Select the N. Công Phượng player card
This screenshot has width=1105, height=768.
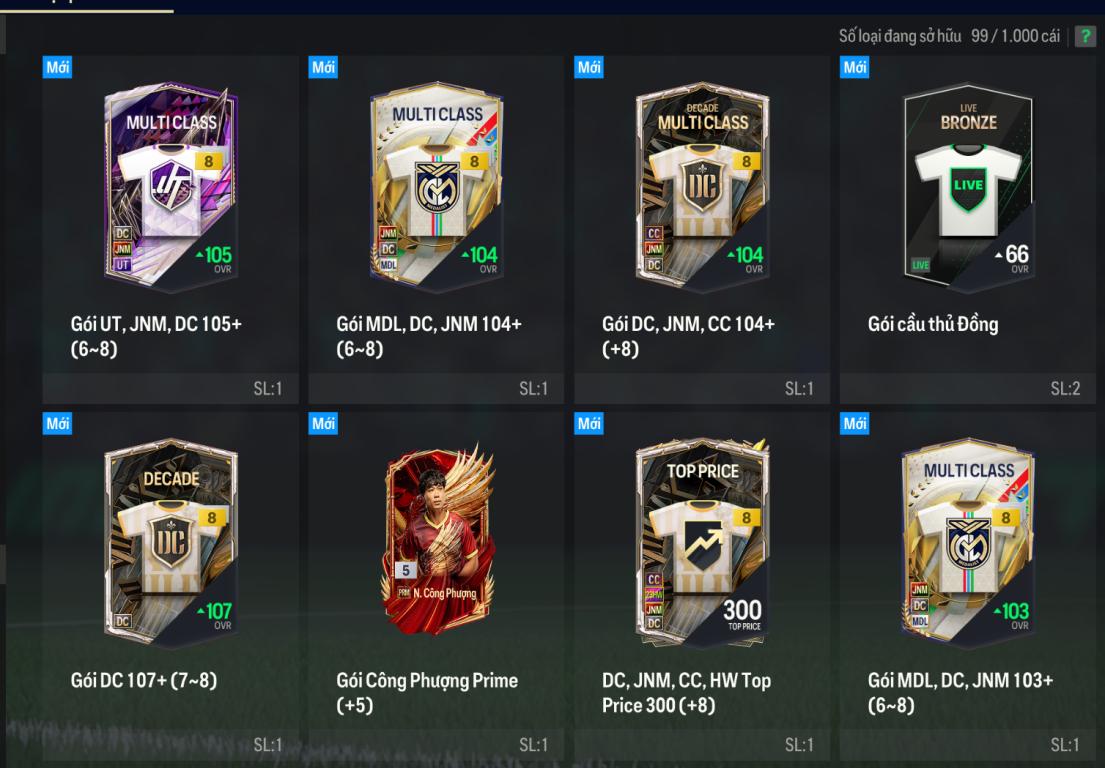pyautogui.click(x=438, y=539)
